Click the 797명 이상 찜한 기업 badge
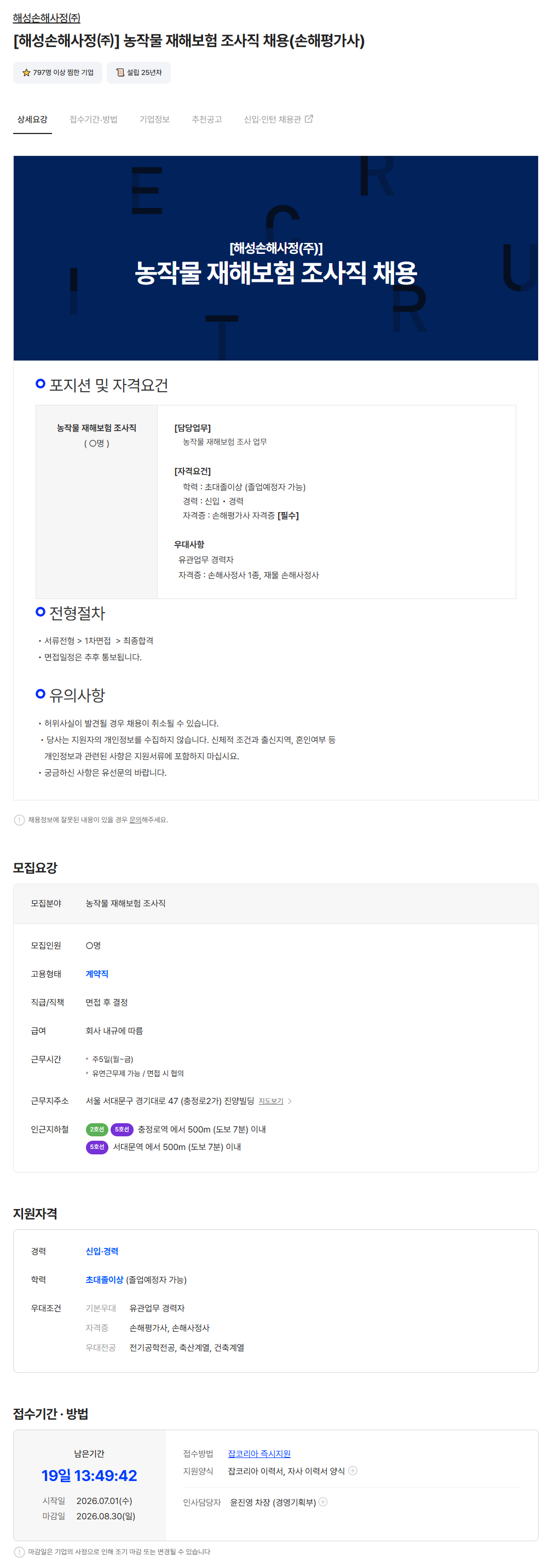Image resolution: width=554 pixels, height=1568 pixels. pos(58,72)
